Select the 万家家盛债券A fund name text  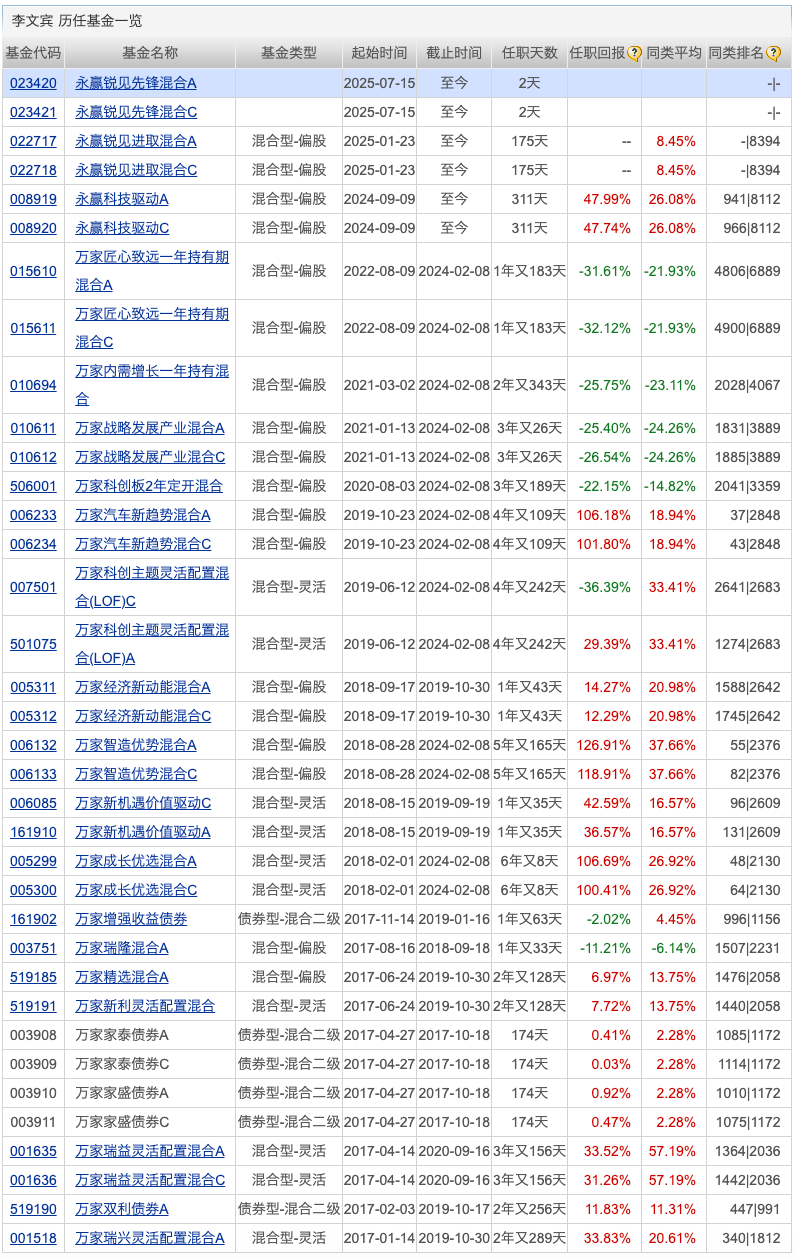122,1093
